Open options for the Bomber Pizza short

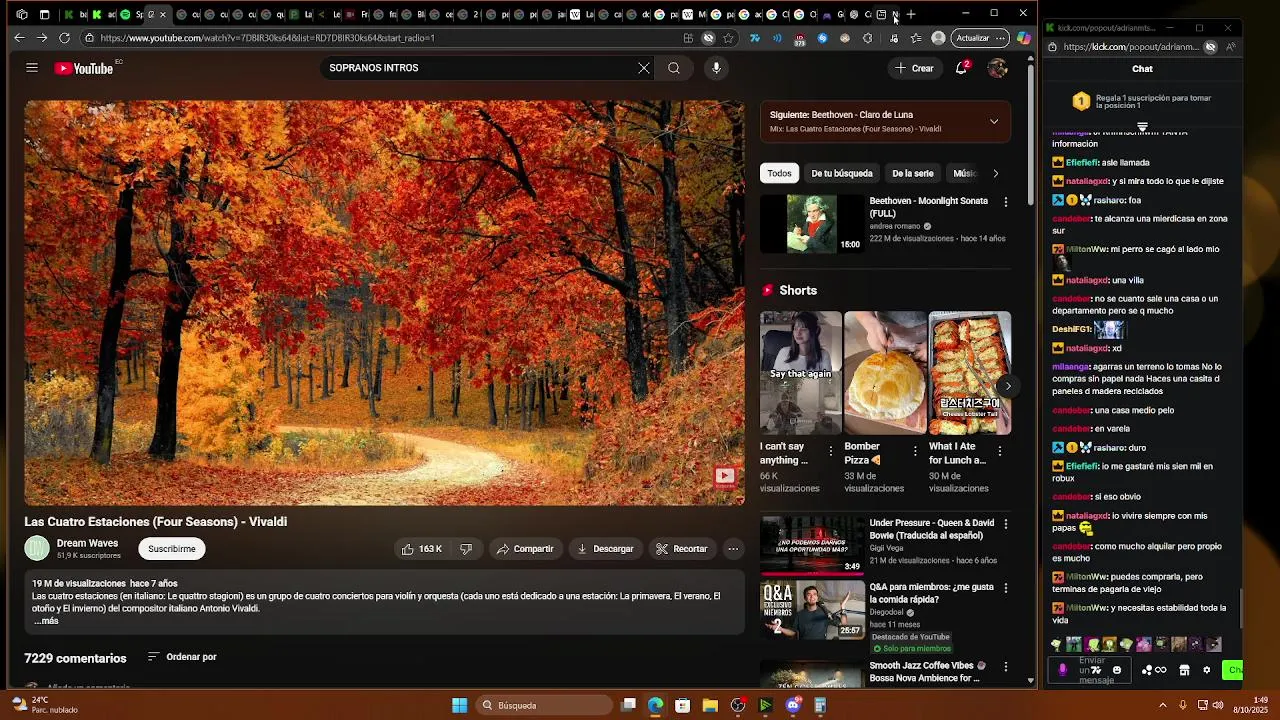(x=915, y=451)
